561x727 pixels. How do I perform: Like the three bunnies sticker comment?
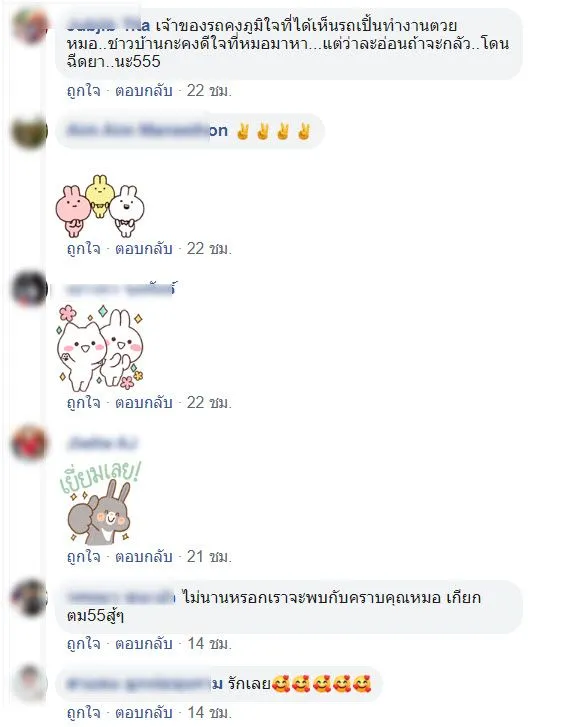[x=83, y=249]
